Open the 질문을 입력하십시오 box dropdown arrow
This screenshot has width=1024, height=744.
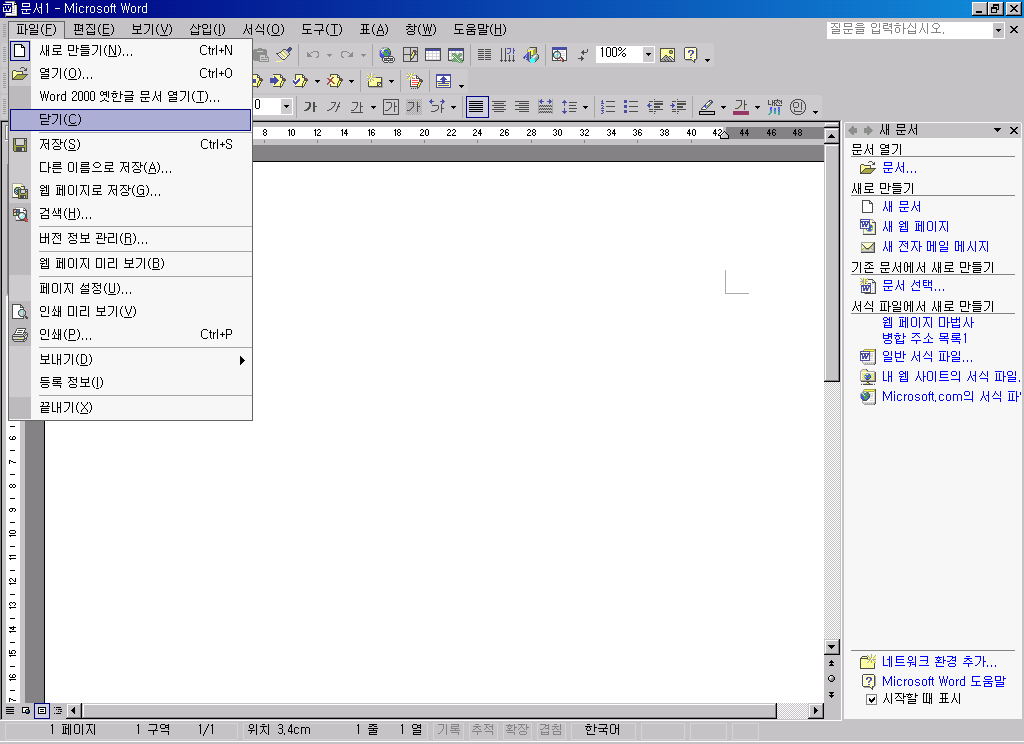click(998, 30)
